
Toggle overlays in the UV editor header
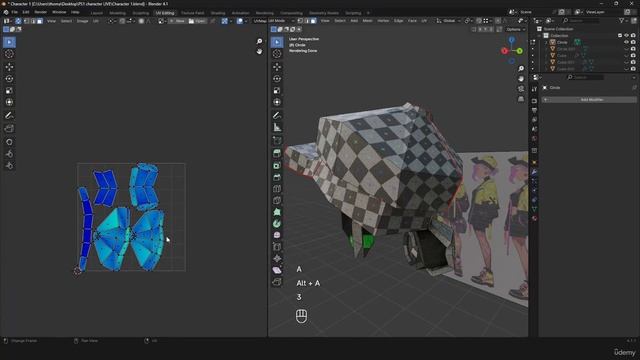coord(240,21)
